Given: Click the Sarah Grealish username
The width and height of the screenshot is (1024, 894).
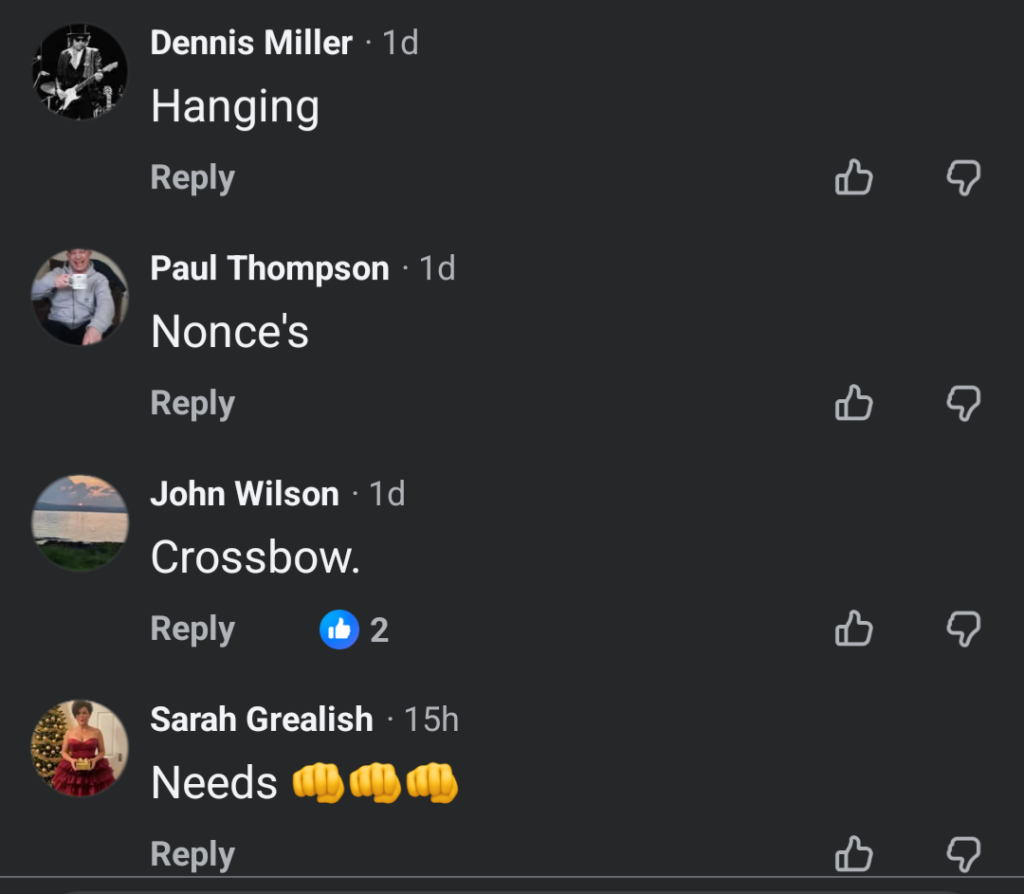Looking at the screenshot, I should (261, 719).
